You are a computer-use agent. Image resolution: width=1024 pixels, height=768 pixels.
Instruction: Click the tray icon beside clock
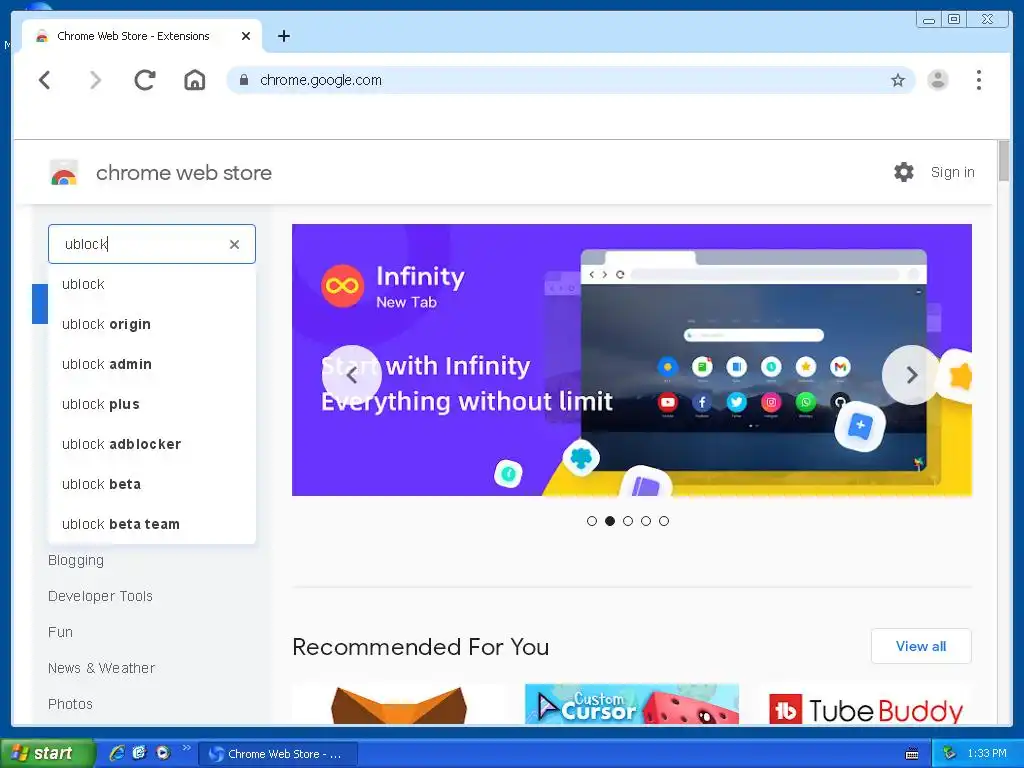click(950, 753)
